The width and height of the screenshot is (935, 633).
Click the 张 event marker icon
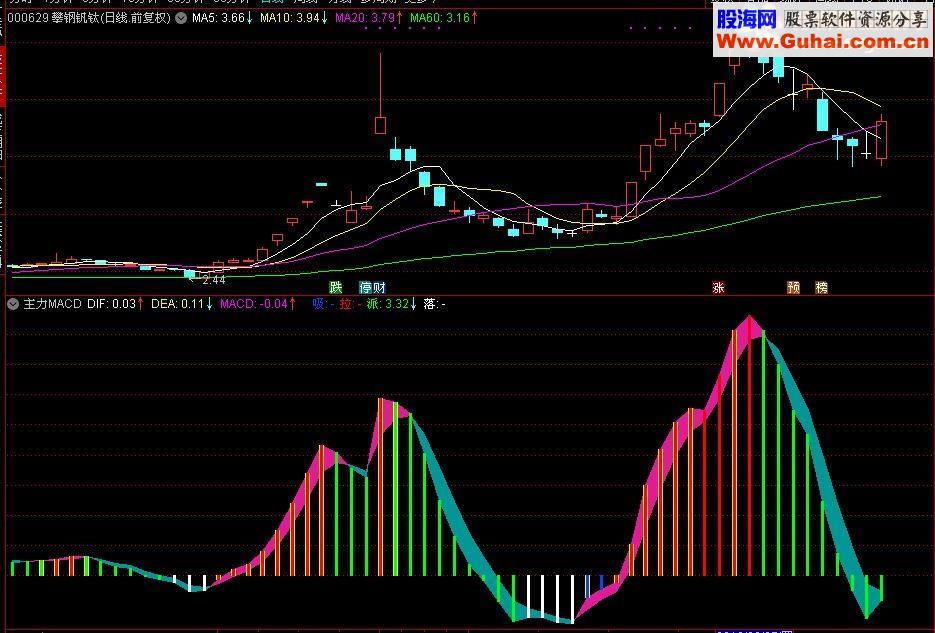pyautogui.click(x=719, y=288)
